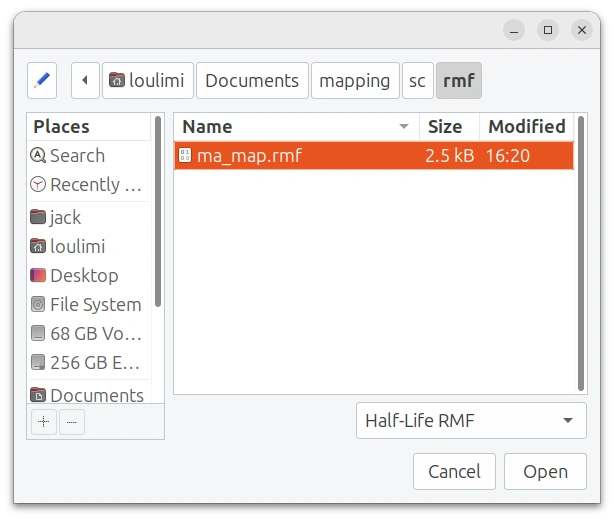Screen dimensions: 614x520
Task: Sort files by the Modified column
Action: pyautogui.click(x=527, y=126)
